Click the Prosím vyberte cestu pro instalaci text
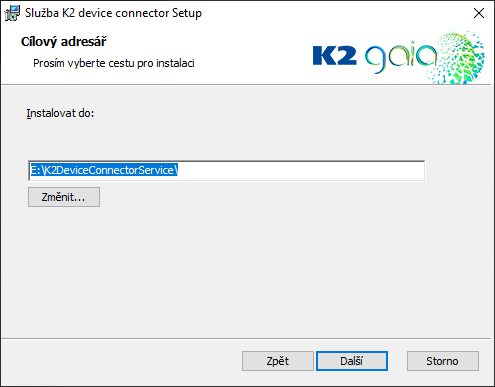 point(114,63)
